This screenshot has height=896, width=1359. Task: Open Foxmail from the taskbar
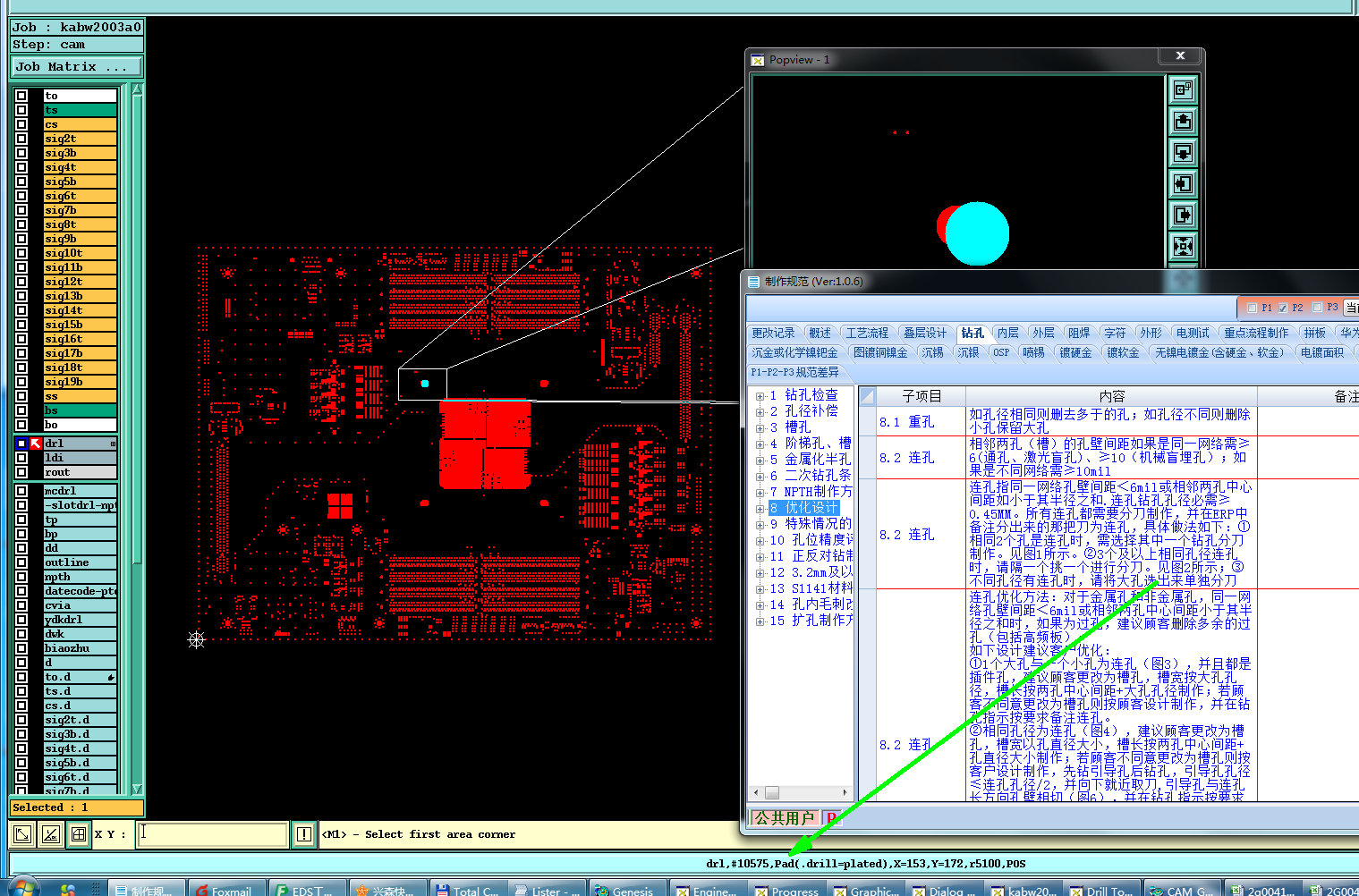click(225, 891)
